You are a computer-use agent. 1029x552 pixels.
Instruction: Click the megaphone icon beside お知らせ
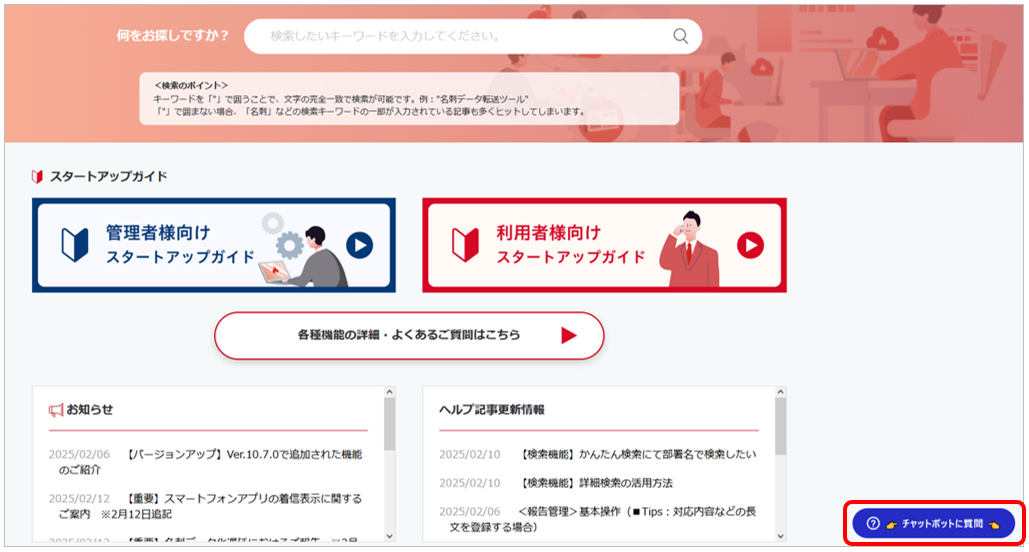click(56, 410)
